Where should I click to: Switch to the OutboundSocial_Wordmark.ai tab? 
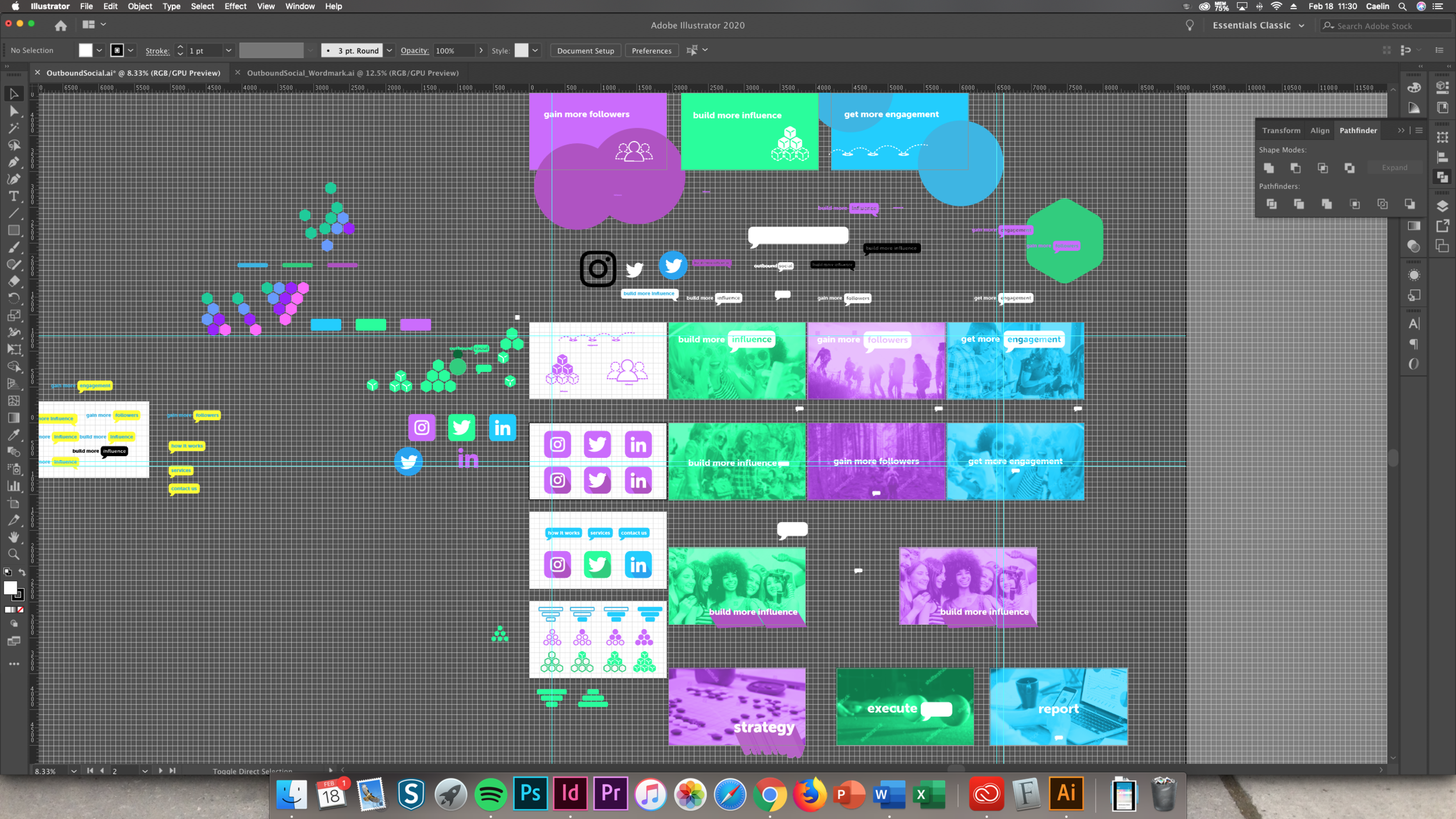click(x=352, y=73)
